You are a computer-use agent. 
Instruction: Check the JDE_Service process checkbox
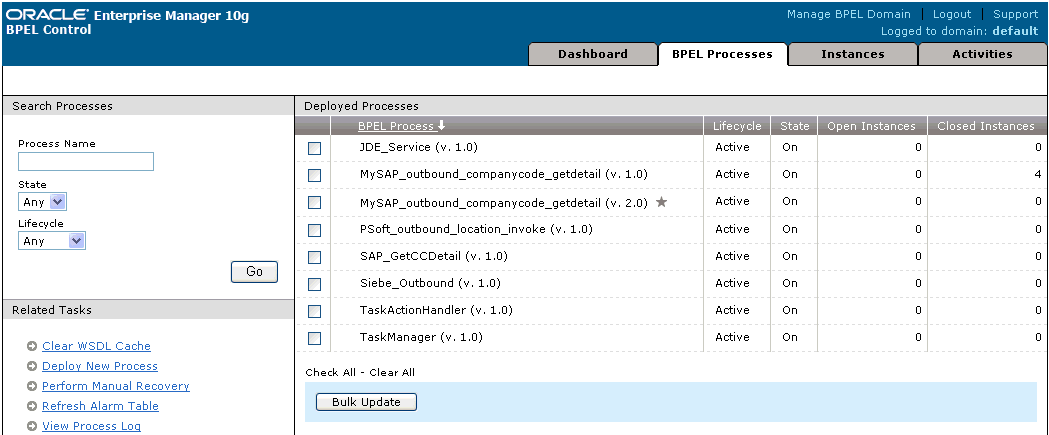click(x=314, y=148)
